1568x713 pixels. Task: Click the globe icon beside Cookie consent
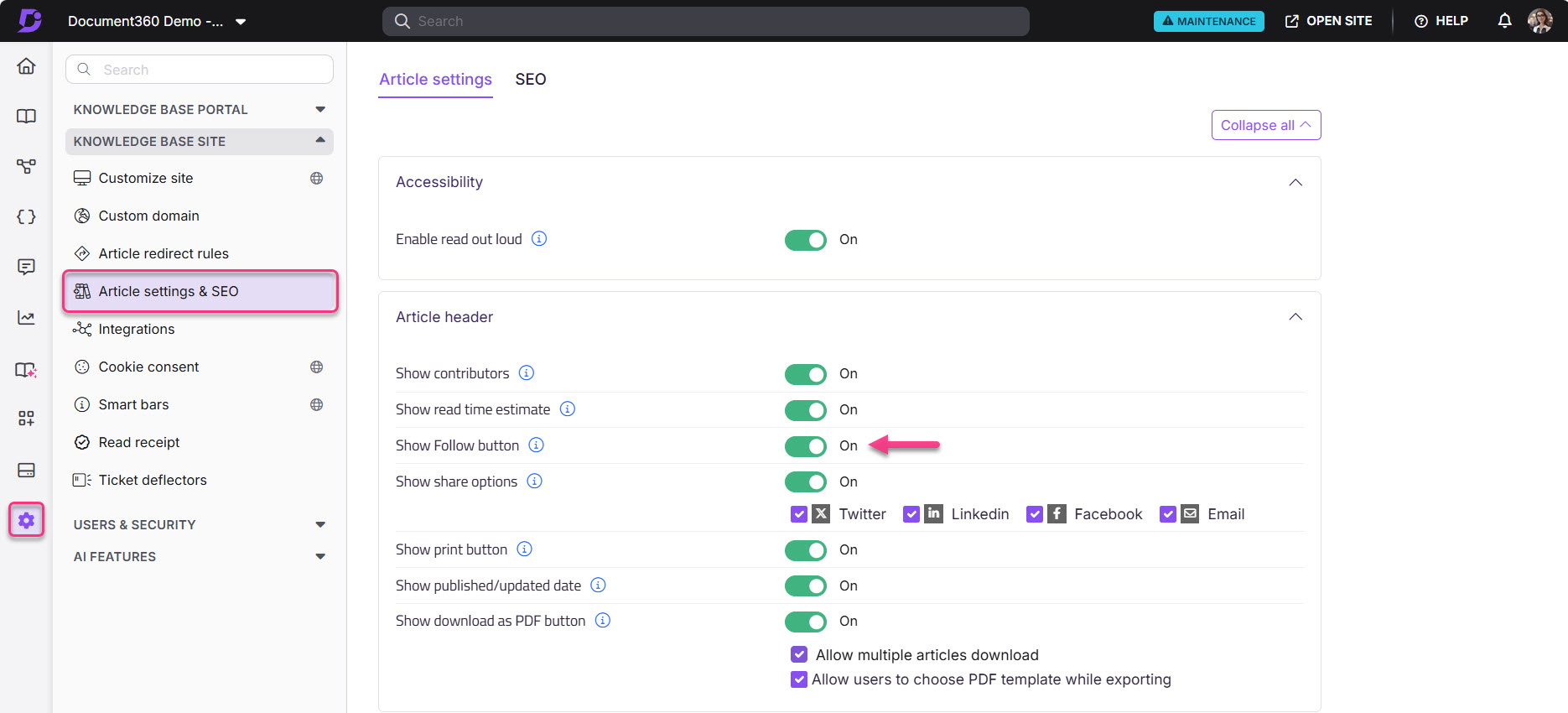[316, 367]
